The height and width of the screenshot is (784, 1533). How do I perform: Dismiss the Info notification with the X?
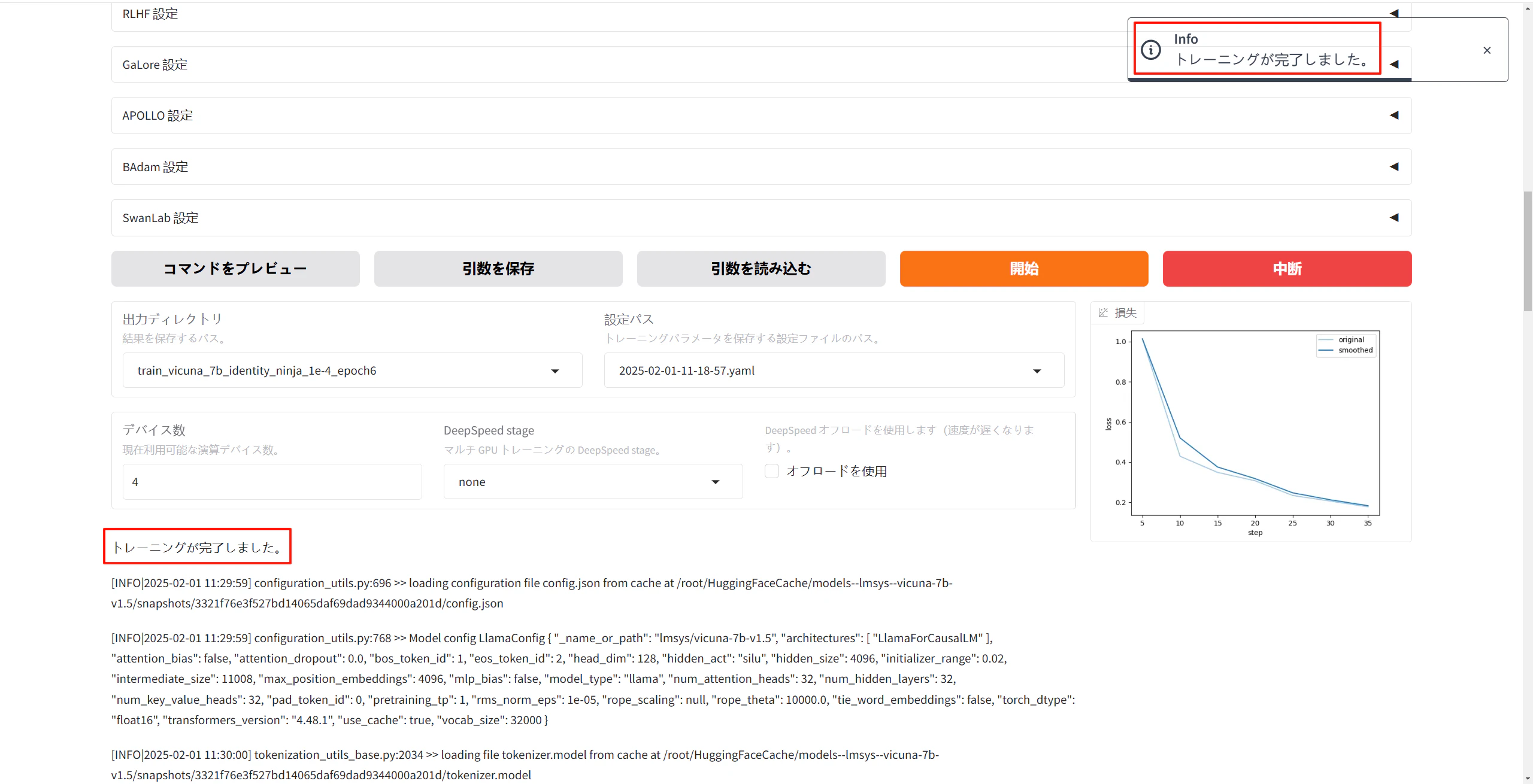coord(1487,50)
